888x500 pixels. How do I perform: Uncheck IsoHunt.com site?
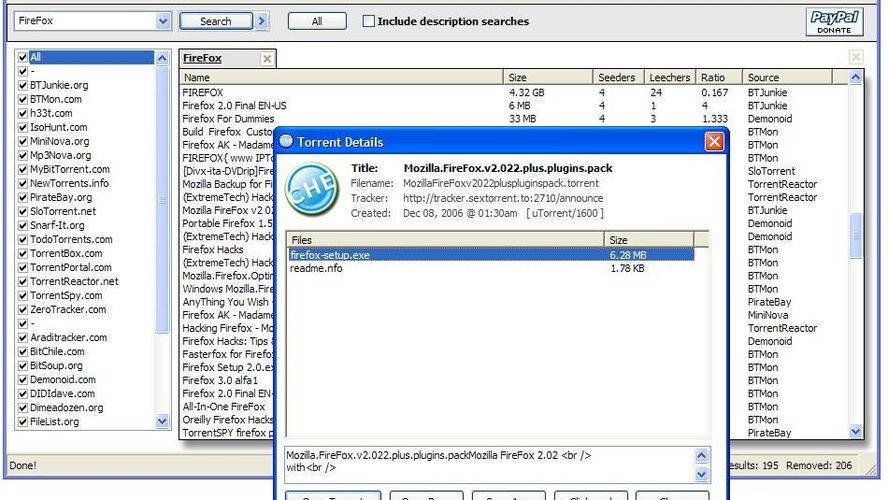pyautogui.click(x=23, y=127)
